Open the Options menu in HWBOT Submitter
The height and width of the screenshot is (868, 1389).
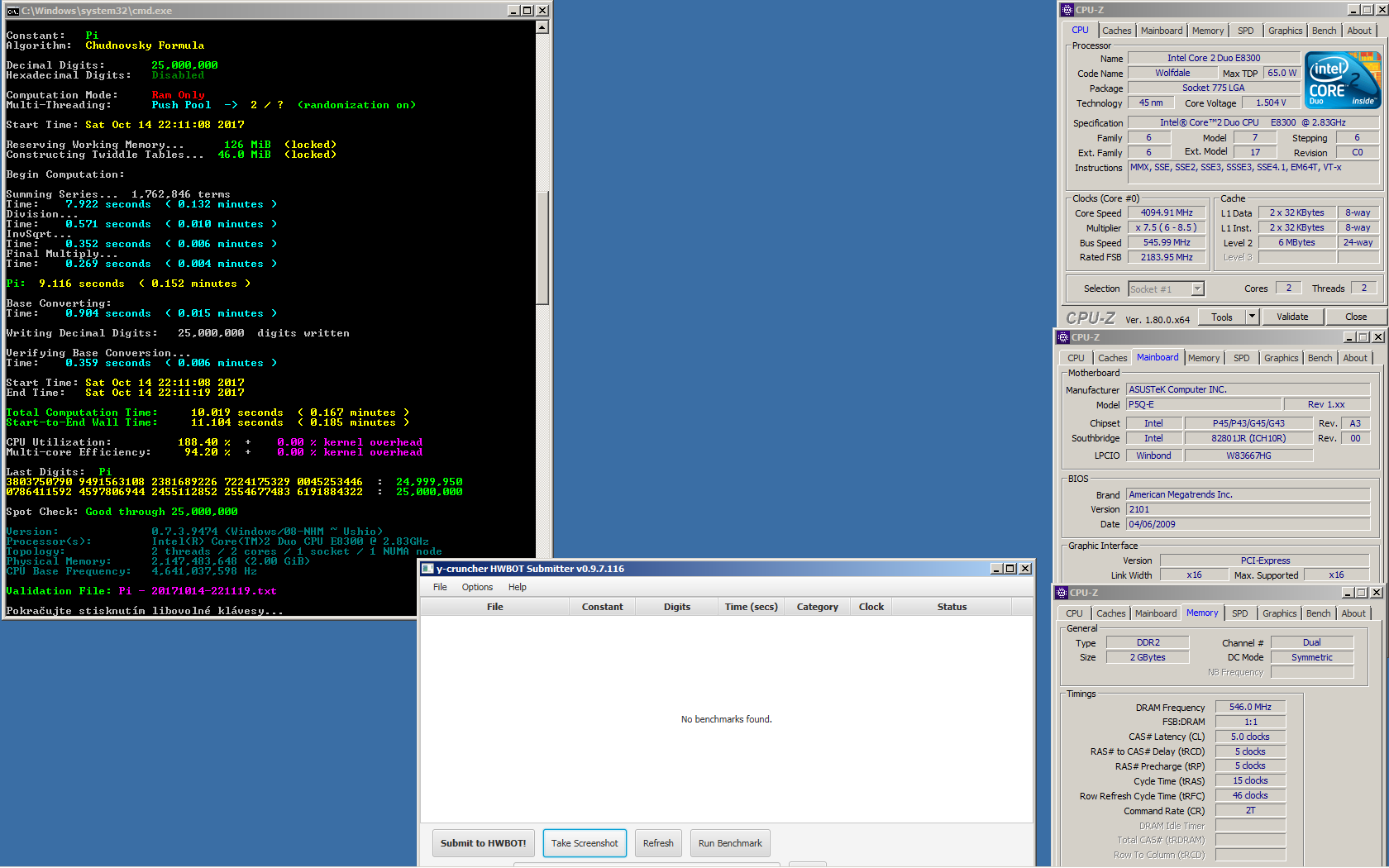[x=477, y=587]
